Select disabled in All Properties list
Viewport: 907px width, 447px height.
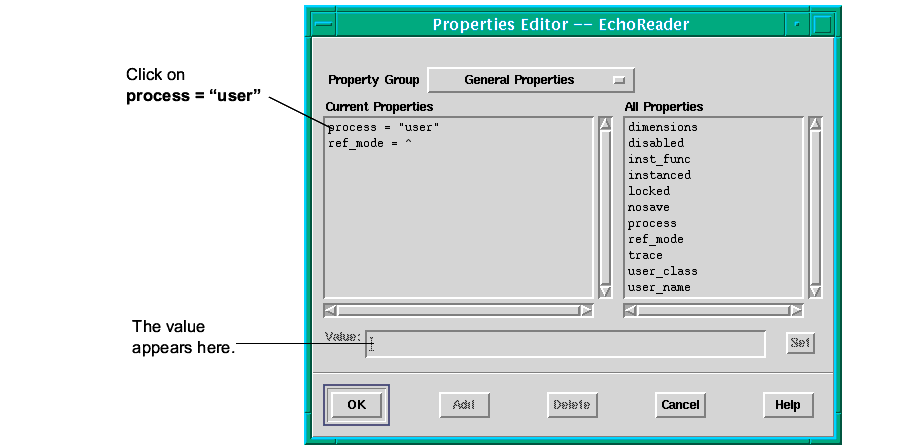[x=656, y=144]
